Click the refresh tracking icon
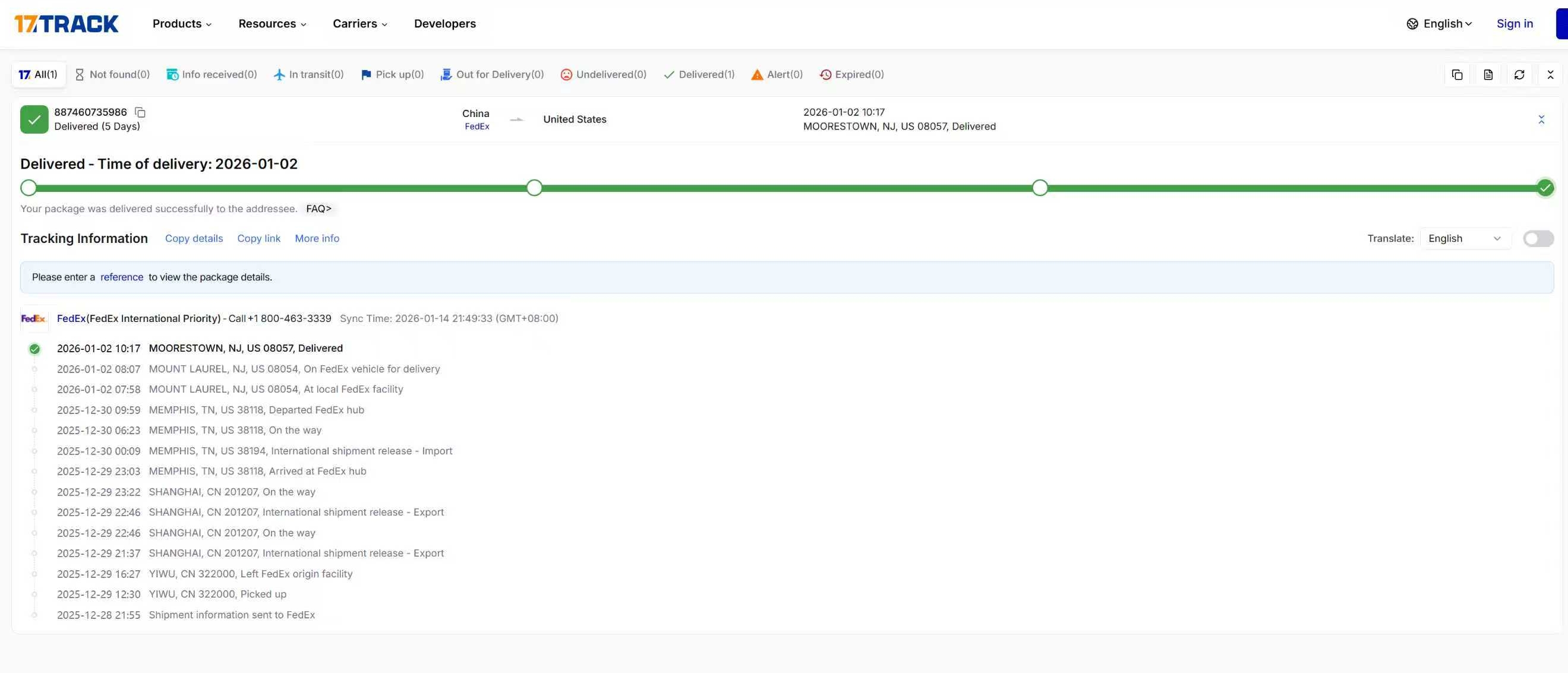This screenshot has height=673, width=1568. (x=1519, y=74)
